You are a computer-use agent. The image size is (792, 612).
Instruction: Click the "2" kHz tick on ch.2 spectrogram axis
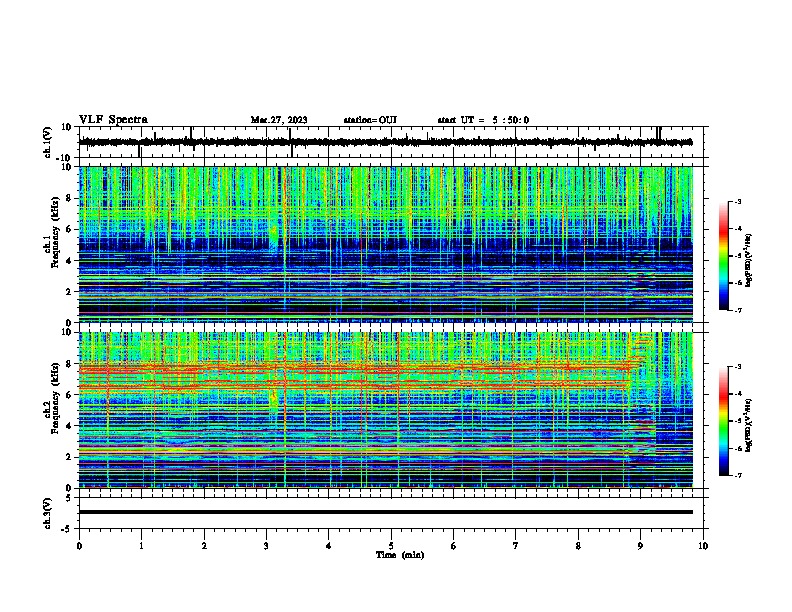[x=69, y=457]
